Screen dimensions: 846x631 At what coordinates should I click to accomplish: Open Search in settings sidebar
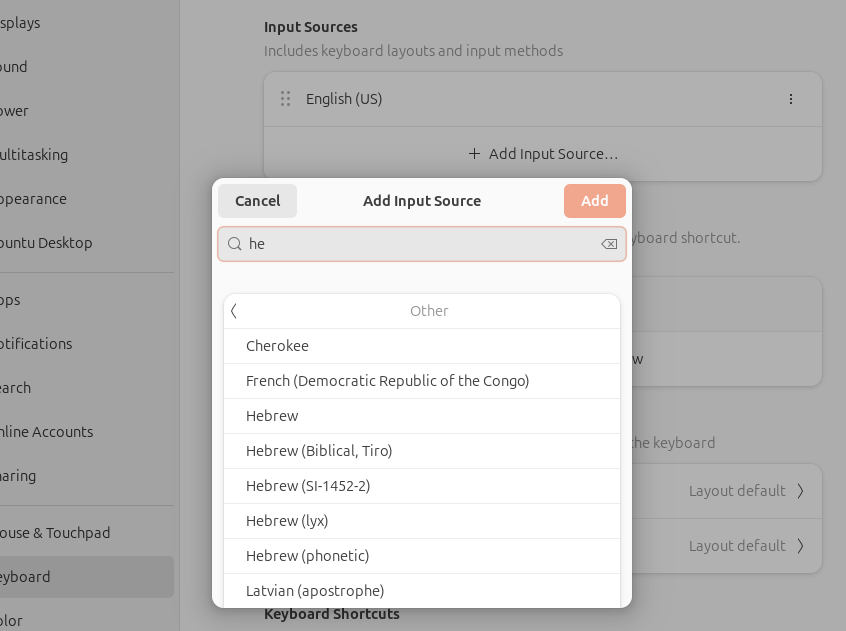87,388
